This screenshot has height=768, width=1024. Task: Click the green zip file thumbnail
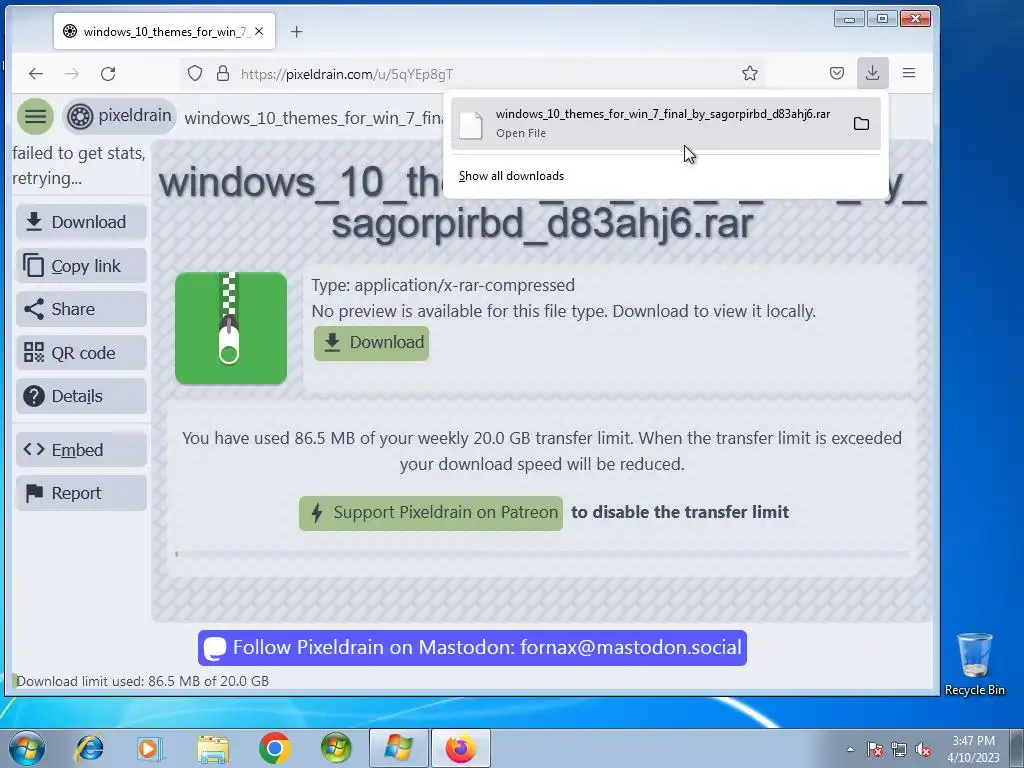tap(231, 328)
